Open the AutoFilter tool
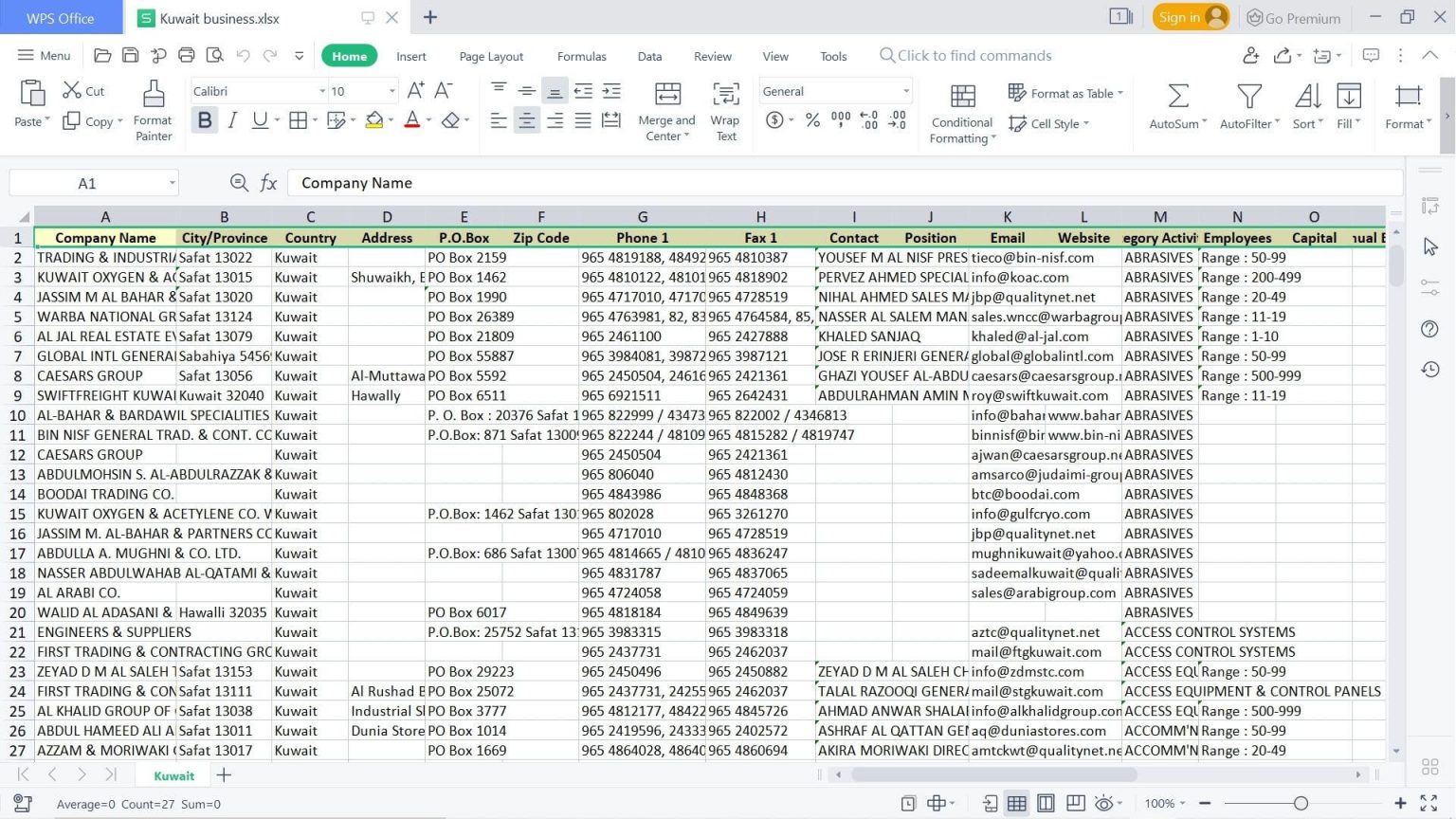 coord(1247,104)
